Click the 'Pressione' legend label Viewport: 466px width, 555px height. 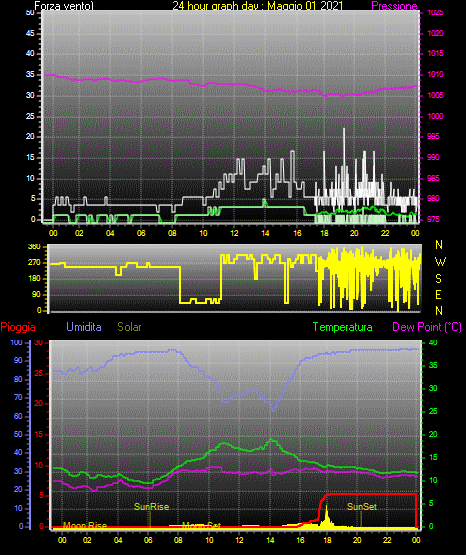(394, 6)
